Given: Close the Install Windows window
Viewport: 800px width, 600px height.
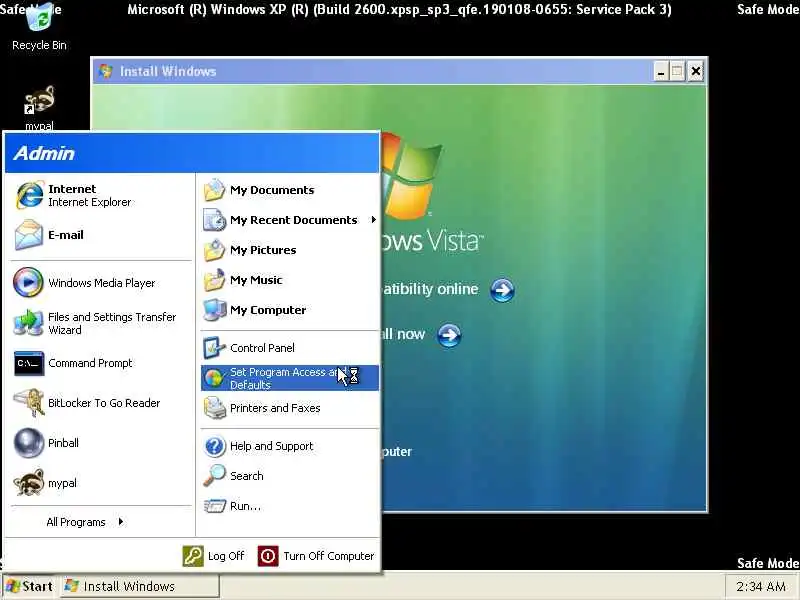Looking at the screenshot, I should [x=695, y=71].
